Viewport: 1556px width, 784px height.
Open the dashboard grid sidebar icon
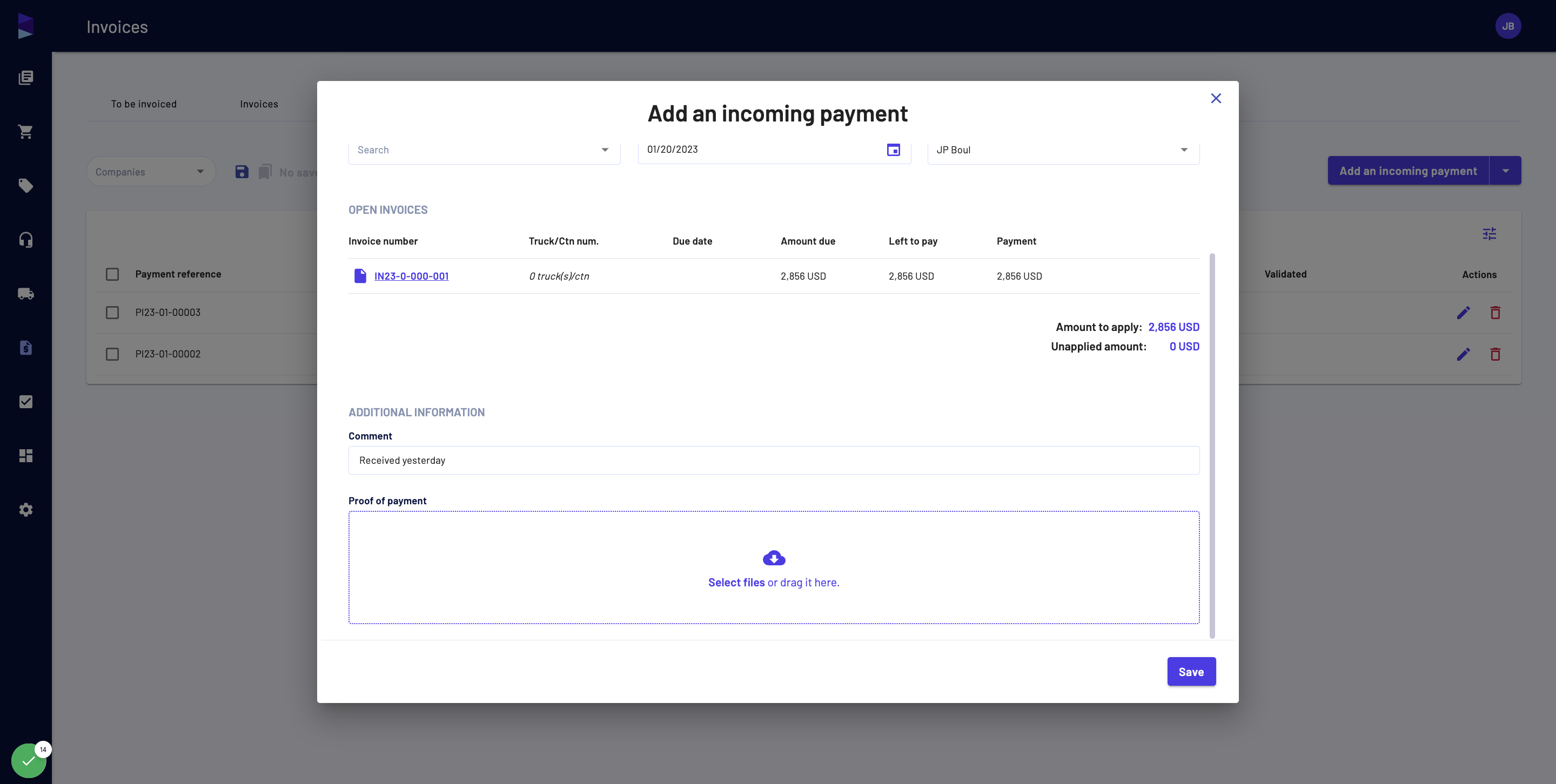click(x=25, y=456)
